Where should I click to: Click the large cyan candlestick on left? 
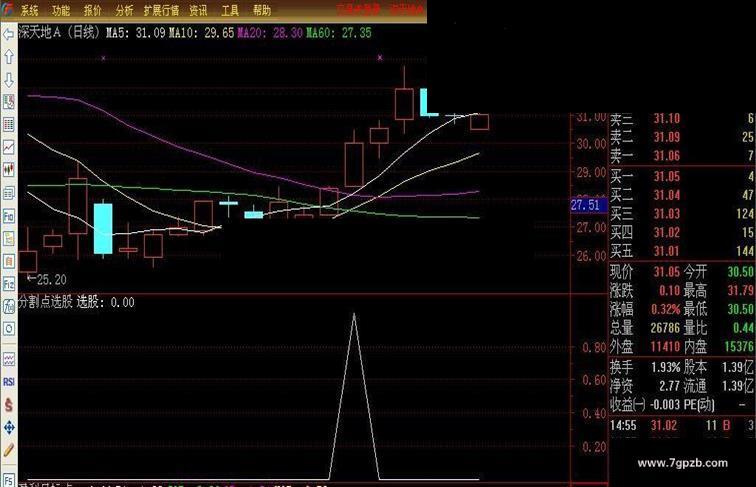coord(103,229)
